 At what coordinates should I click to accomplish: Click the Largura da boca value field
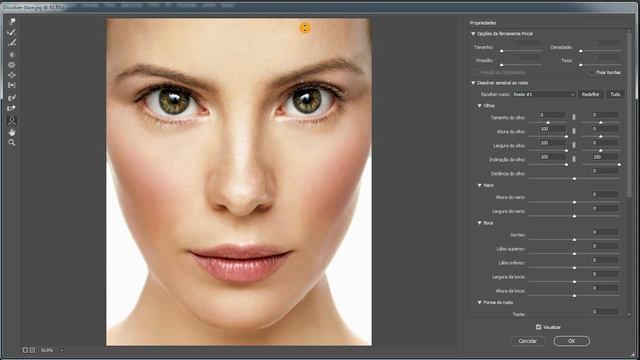[605, 274]
